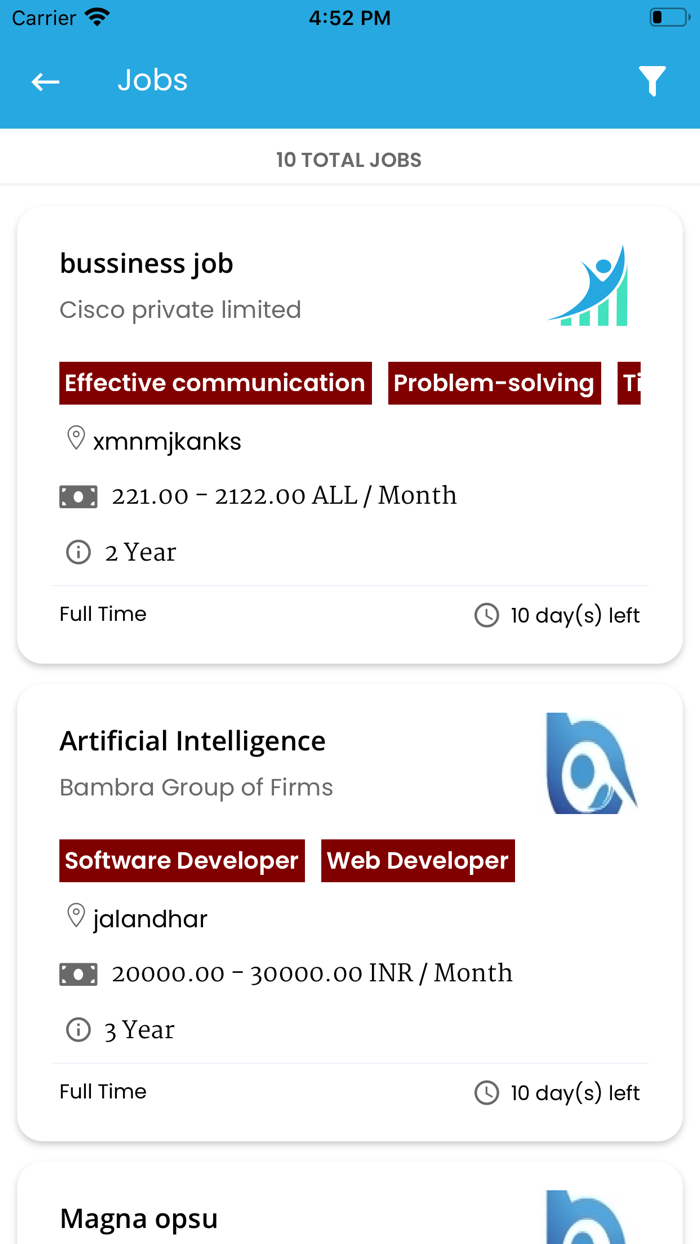Screen dimensions: 700x1244
Task: Select the Effective communication skill tag
Action: coord(215,383)
